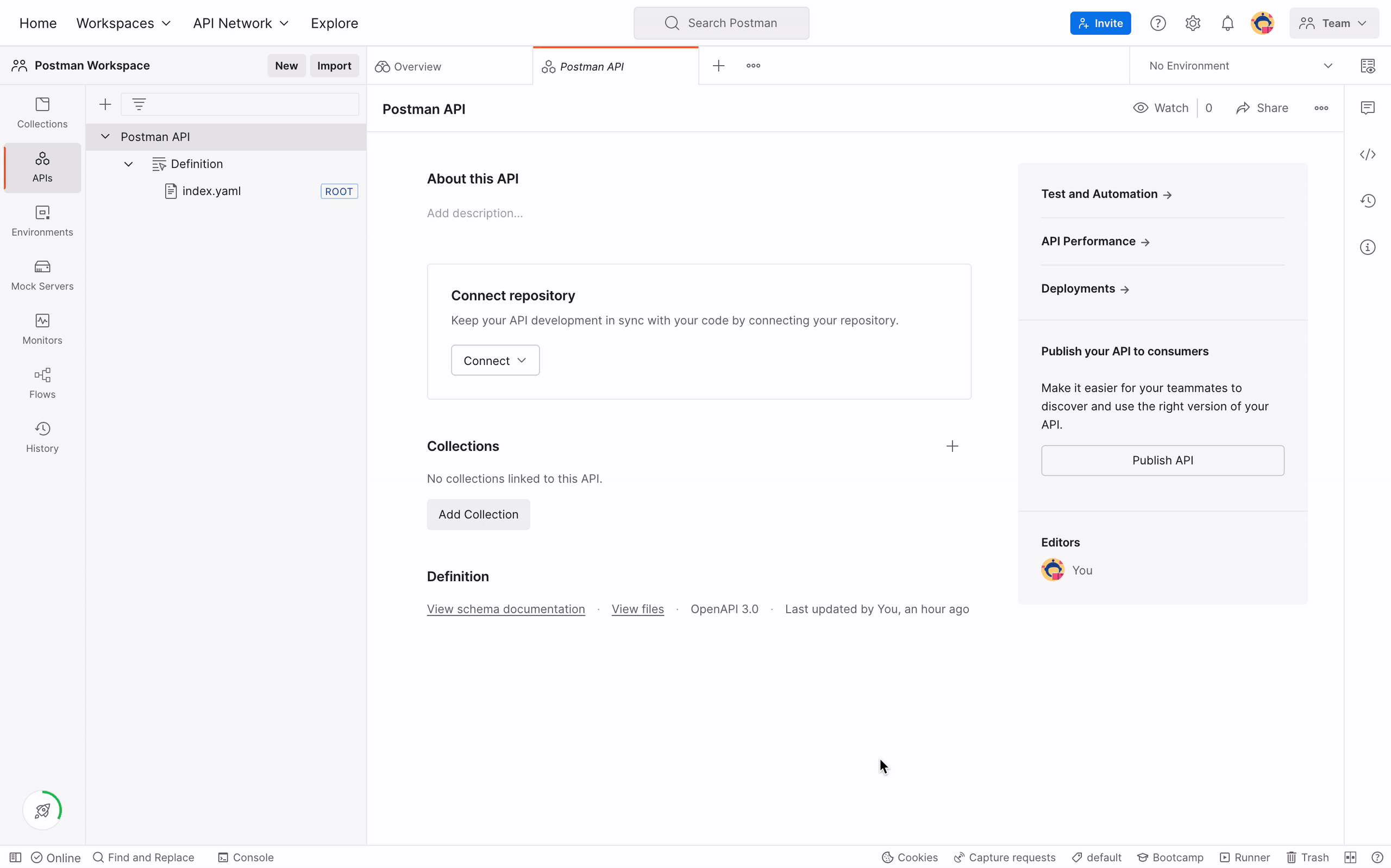Open the code snippet icon in right sidebar
This screenshot has width=1391, height=868.
pos(1368,154)
